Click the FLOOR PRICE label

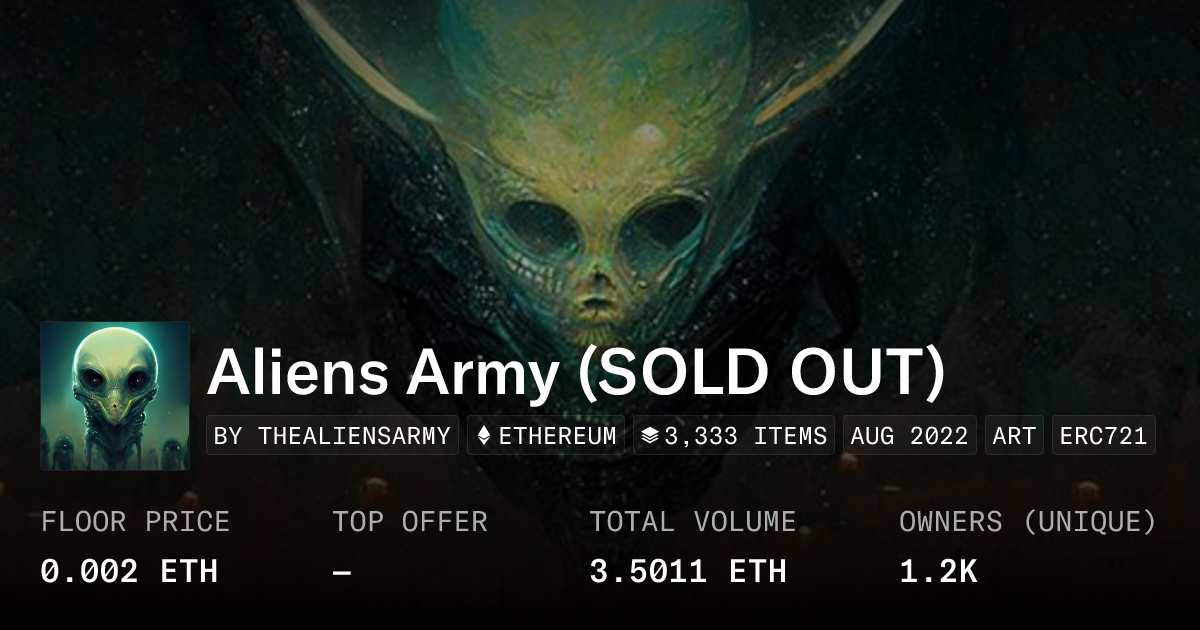coord(135,522)
